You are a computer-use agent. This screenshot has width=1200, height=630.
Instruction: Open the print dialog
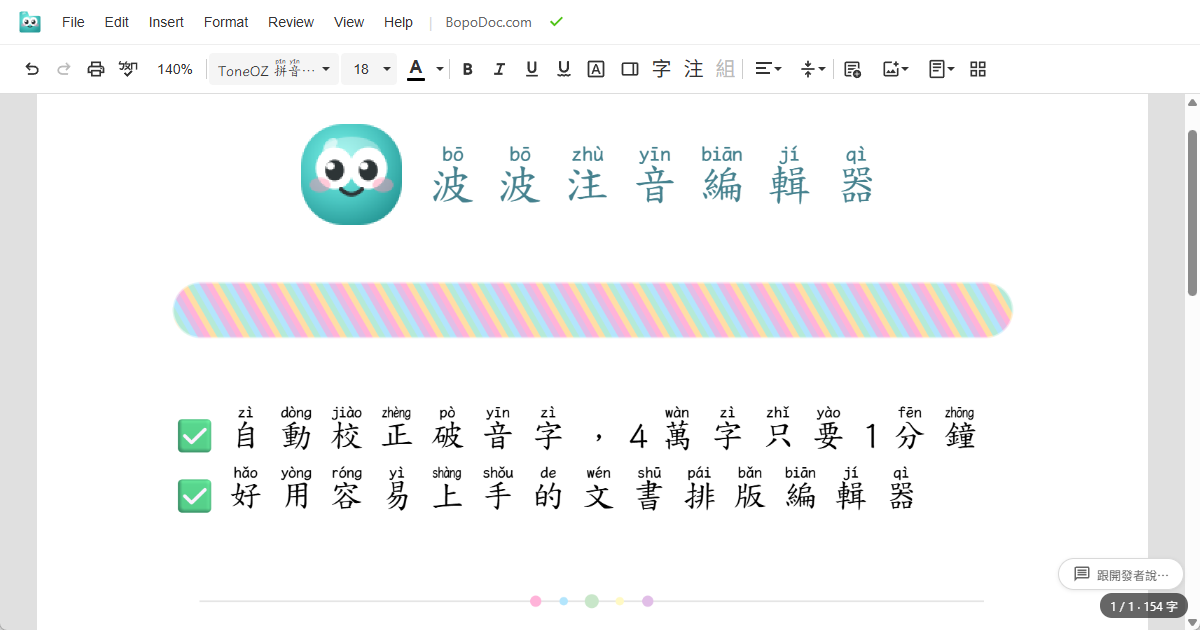click(95, 69)
